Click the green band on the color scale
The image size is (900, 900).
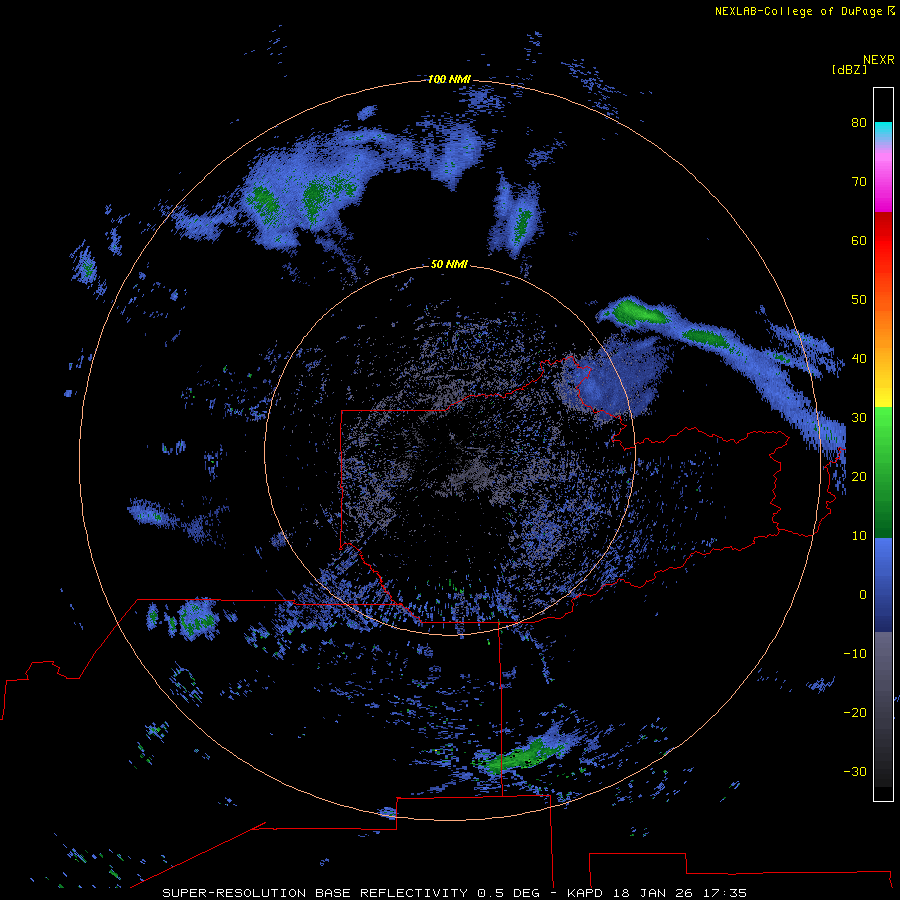click(883, 472)
